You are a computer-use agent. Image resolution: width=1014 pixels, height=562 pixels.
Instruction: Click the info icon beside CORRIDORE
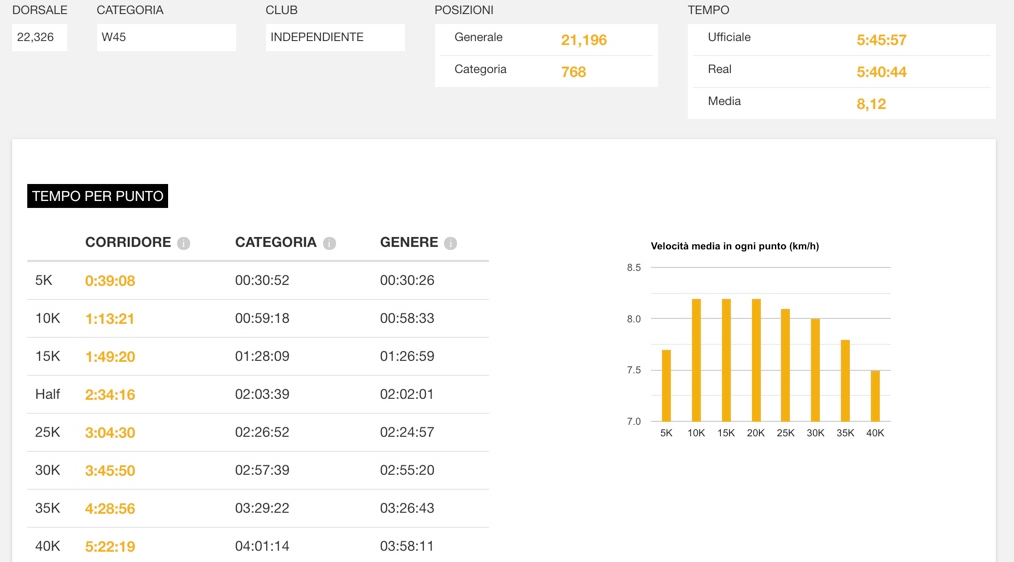184,243
